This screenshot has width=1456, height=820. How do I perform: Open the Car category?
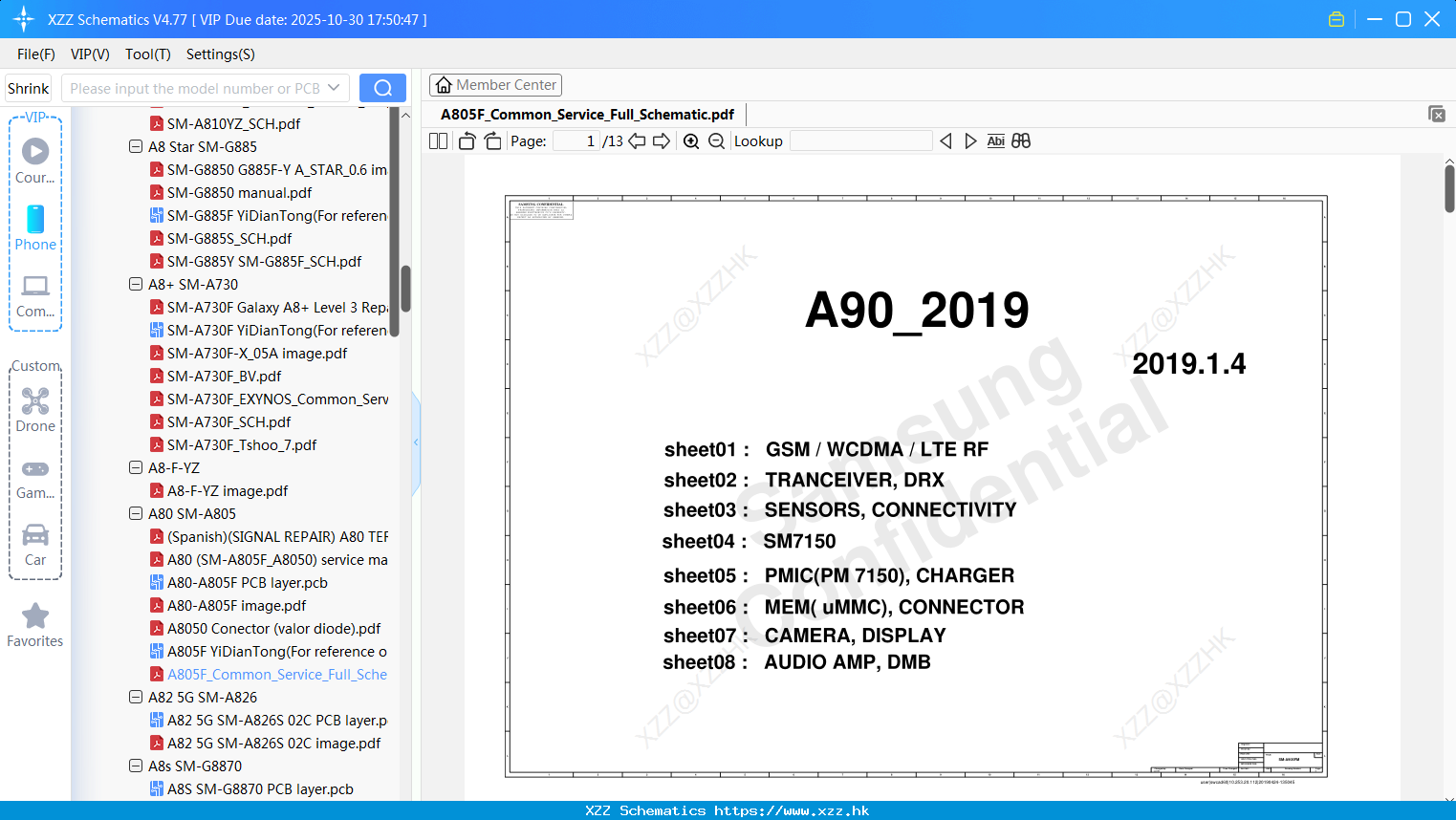coord(35,545)
